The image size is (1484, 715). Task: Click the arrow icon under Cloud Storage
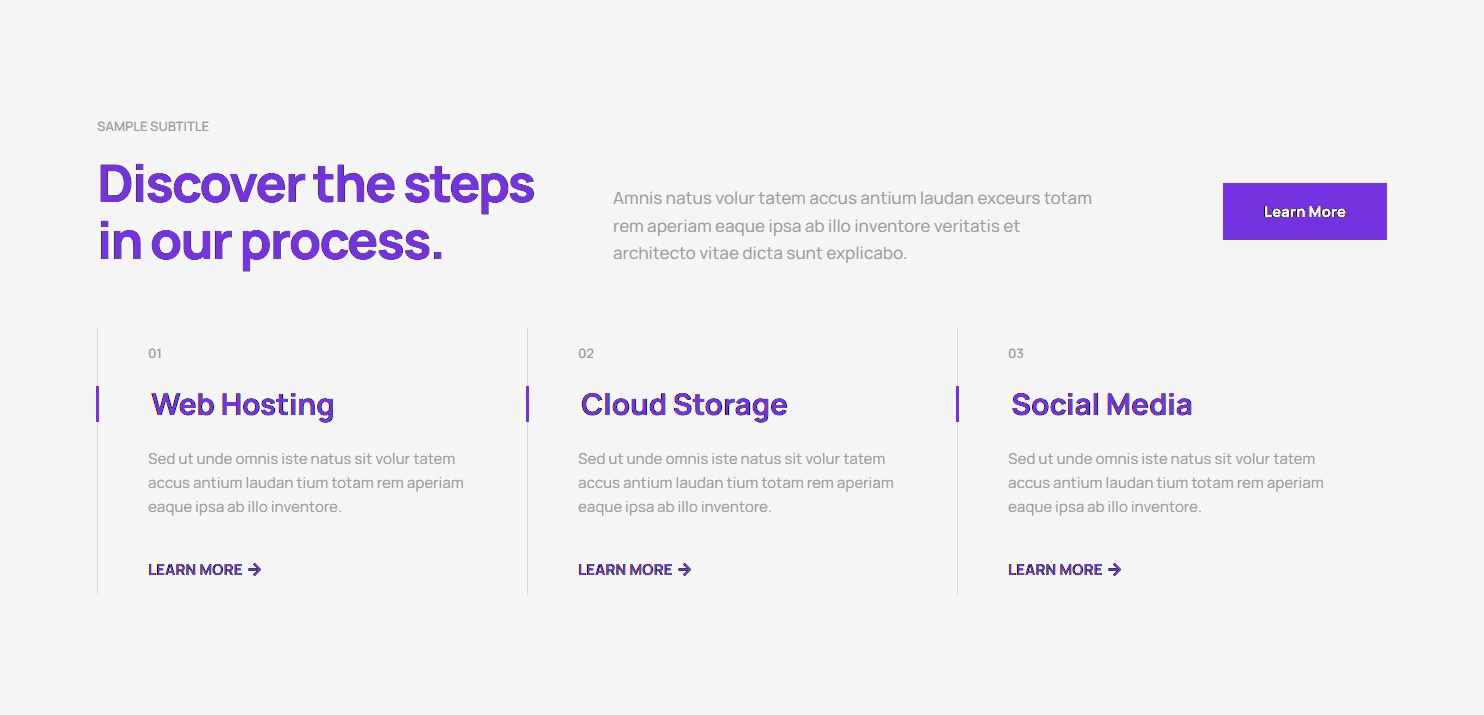coord(685,570)
